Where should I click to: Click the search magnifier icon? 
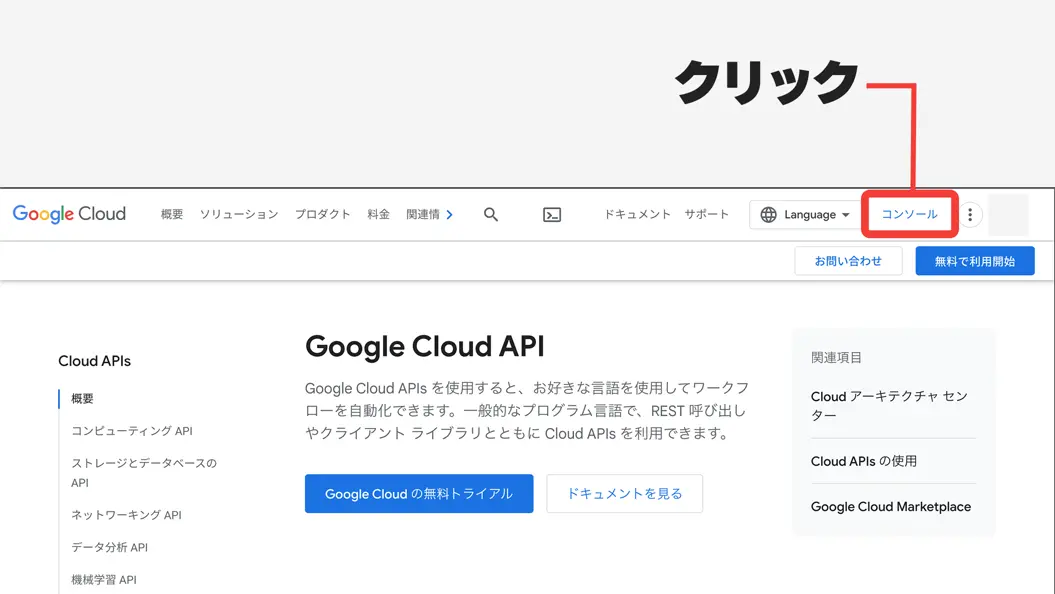pyautogui.click(x=490, y=215)
